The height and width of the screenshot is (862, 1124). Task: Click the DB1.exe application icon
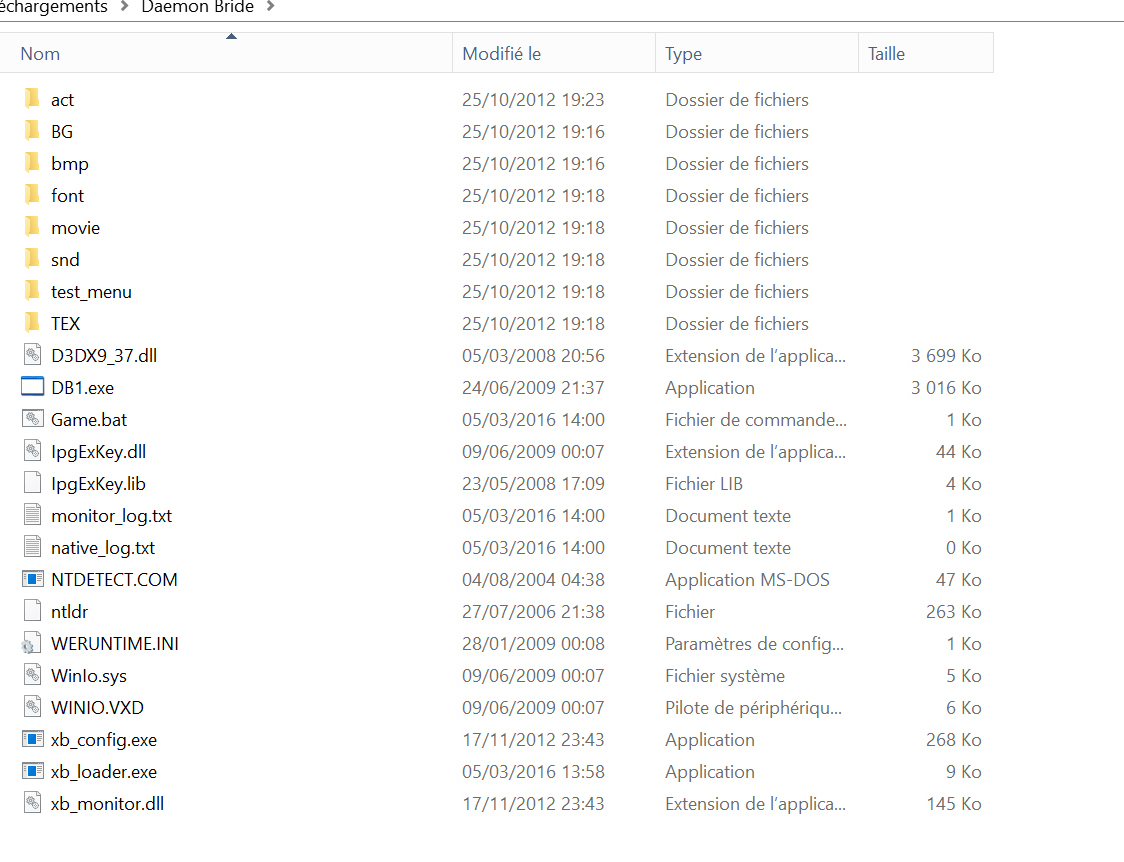(x=33, y=388)
